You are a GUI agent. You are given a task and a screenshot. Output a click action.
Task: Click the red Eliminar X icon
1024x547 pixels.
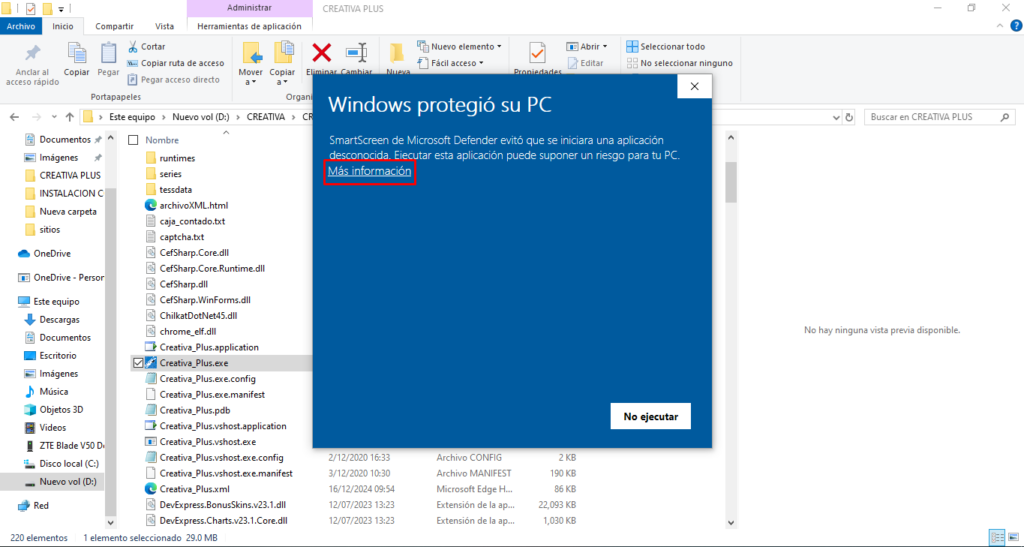point(321,52)
